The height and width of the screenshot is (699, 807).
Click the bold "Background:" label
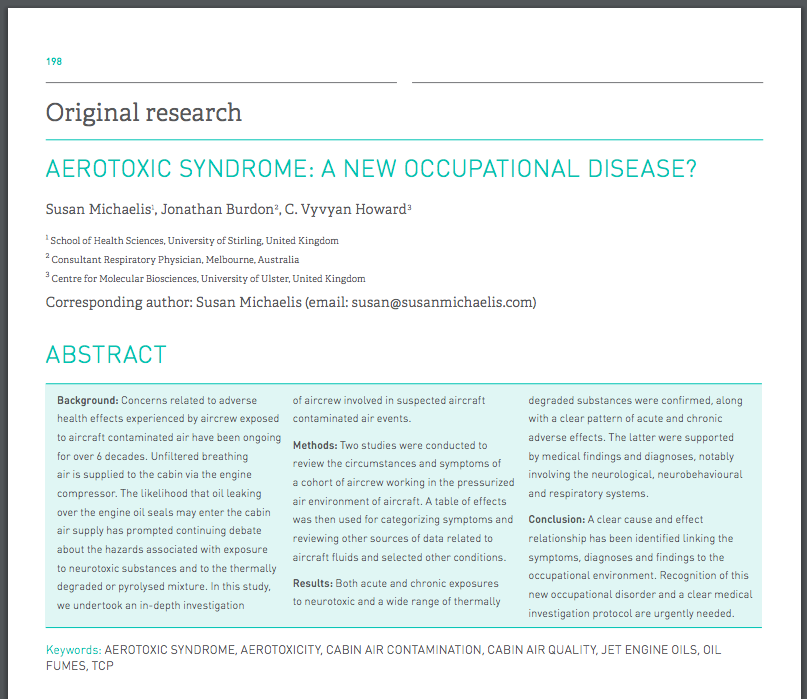pyautogui.click(x=88, y=400)
